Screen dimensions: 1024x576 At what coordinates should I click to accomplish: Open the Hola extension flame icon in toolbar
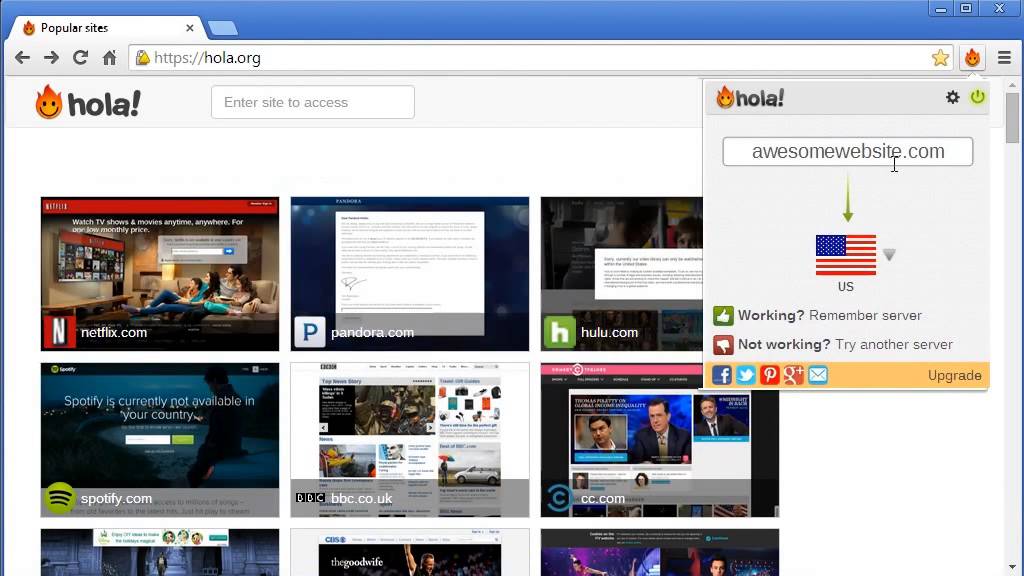coord(972,57)
